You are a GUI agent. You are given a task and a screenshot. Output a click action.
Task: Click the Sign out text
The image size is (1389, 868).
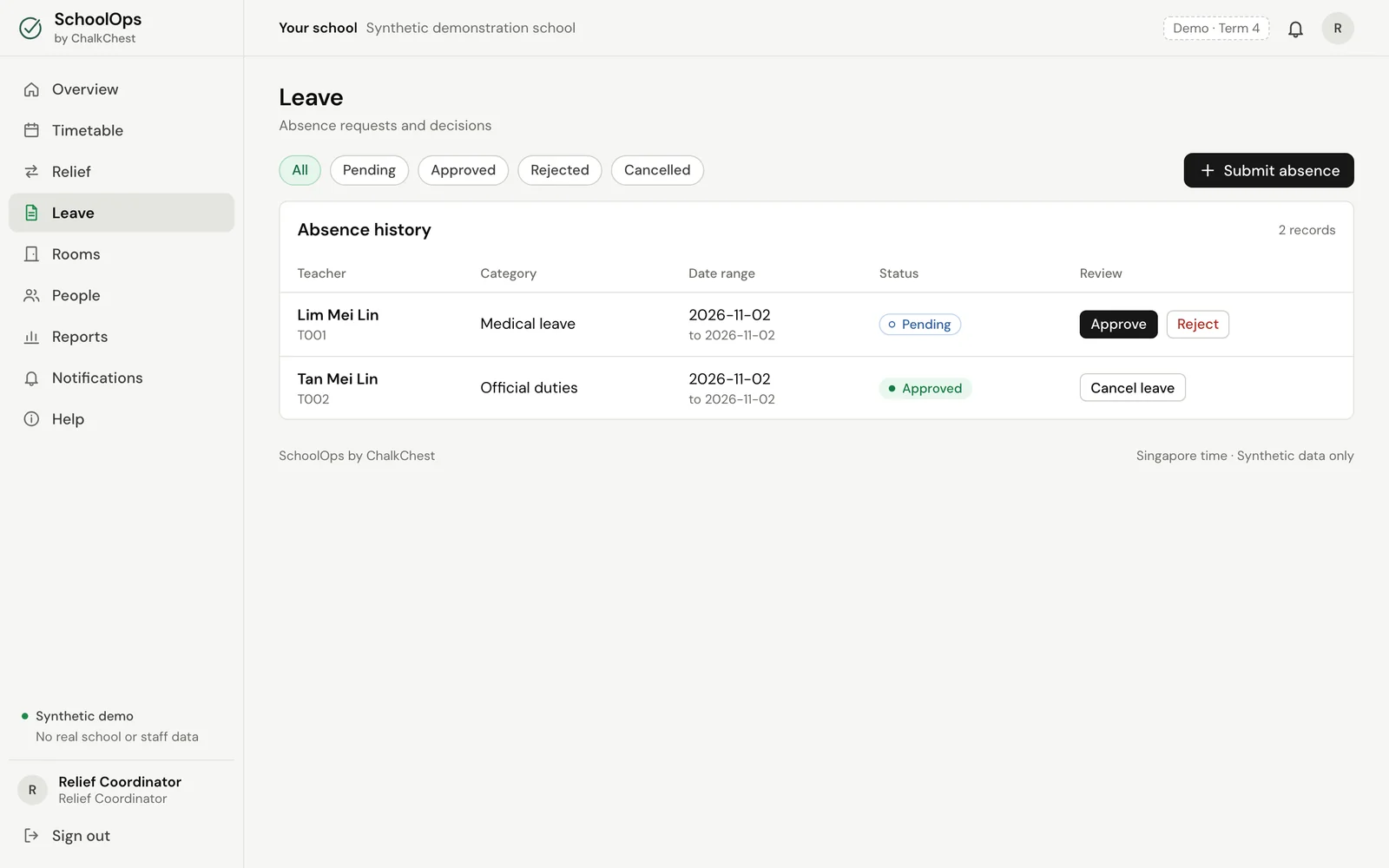pos(81,836)
